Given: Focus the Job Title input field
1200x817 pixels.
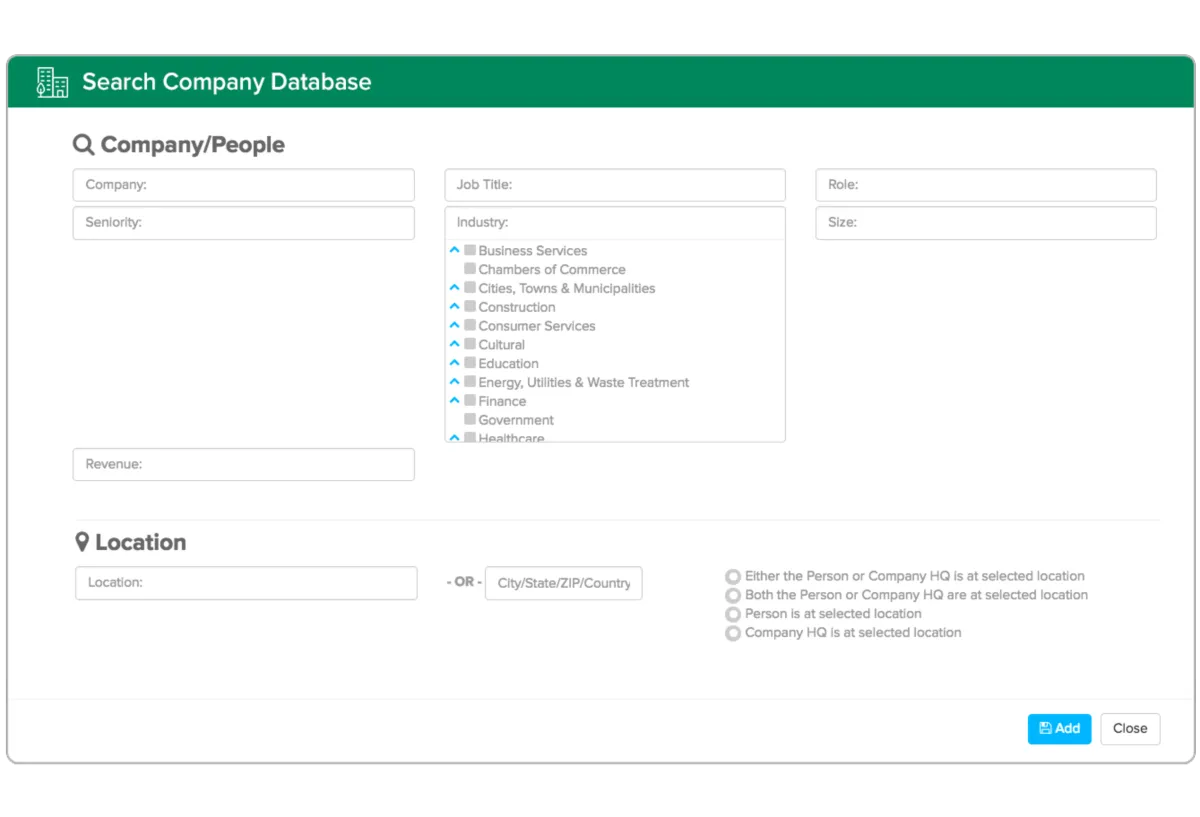Looking at the screenshot, I should 615,185.
